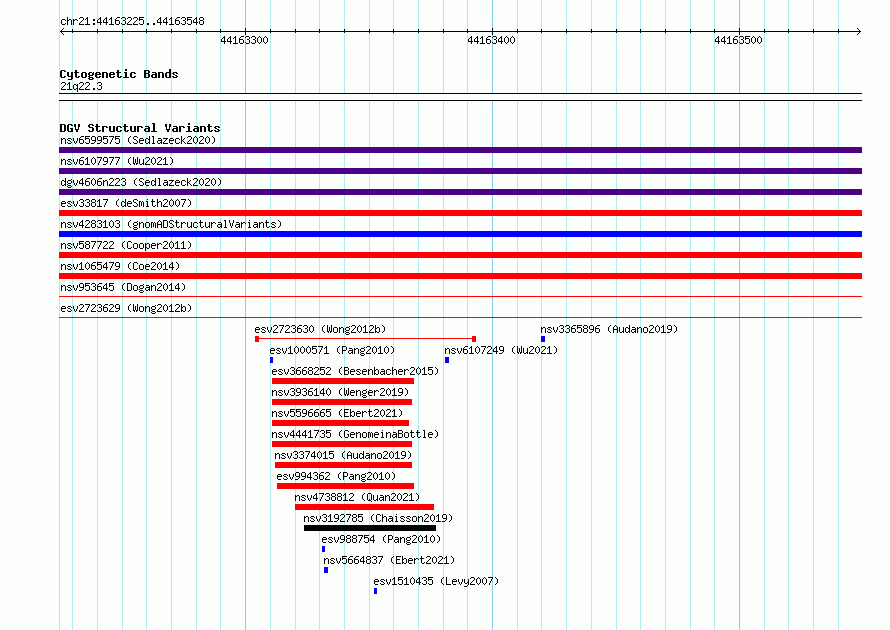Click the 44163500 ruler position label
This screenshot has height=630, width=890.
[x=738, y=40]
